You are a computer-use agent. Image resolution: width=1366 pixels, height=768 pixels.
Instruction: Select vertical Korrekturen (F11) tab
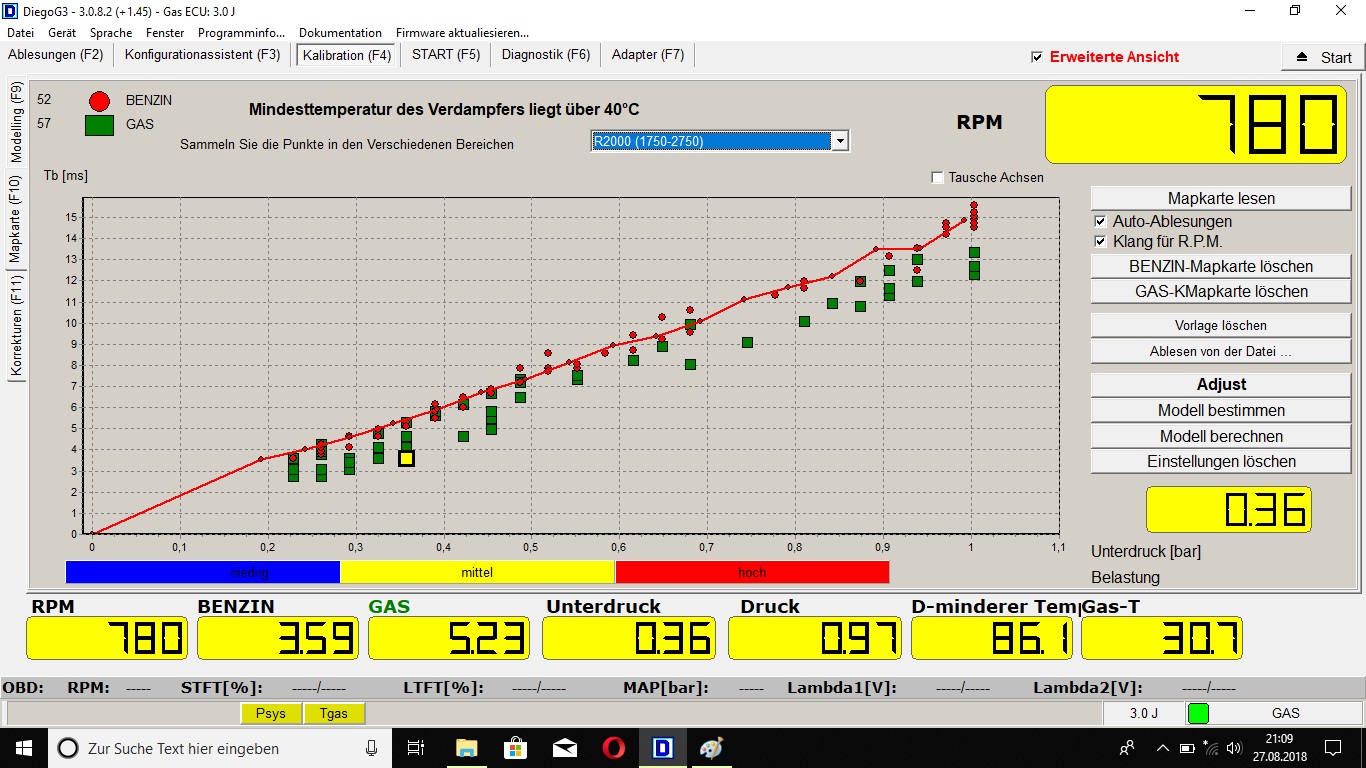click(x=16, y=327)
